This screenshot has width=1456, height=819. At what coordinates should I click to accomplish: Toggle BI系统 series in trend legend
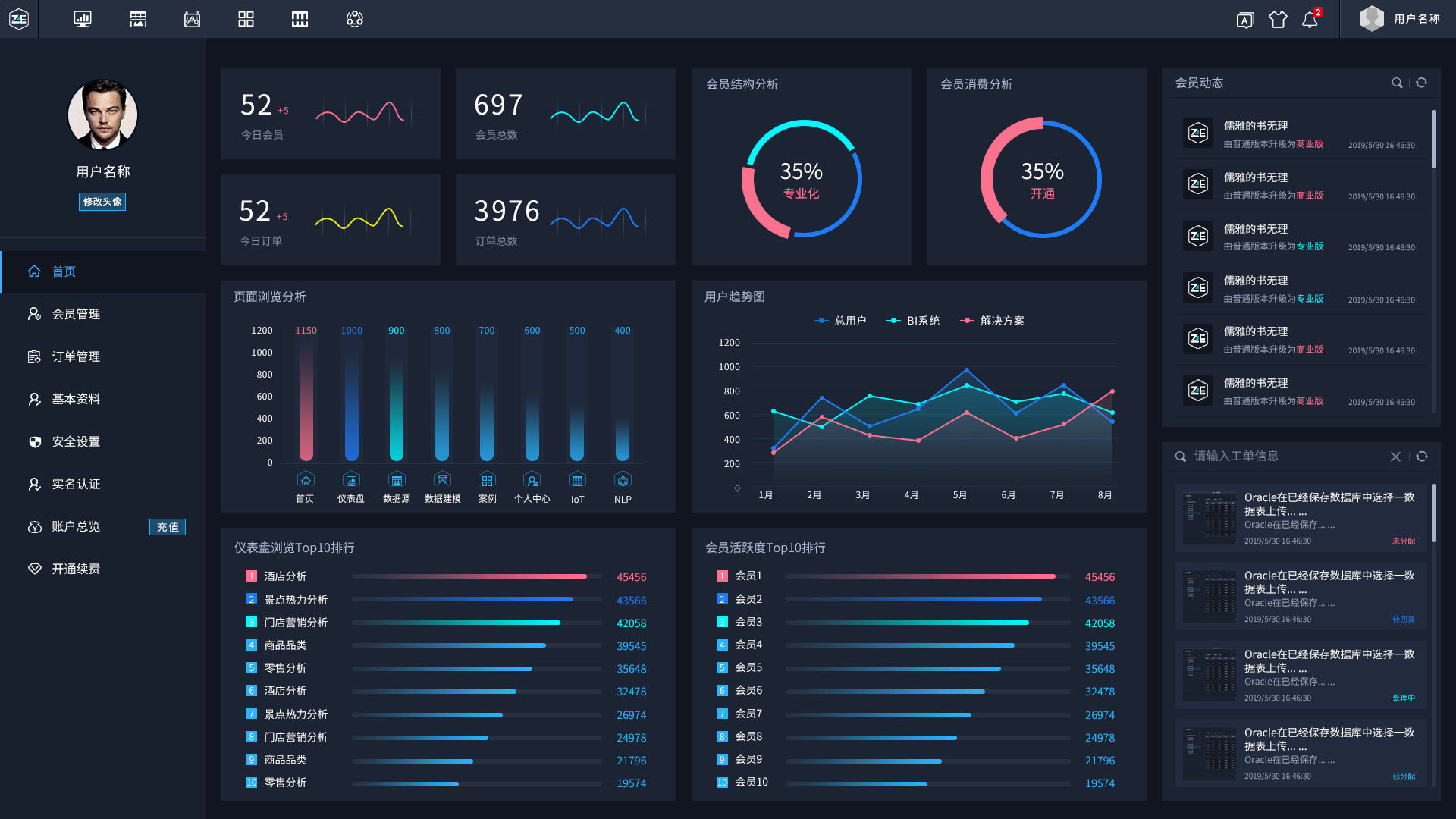coord(913,321)
